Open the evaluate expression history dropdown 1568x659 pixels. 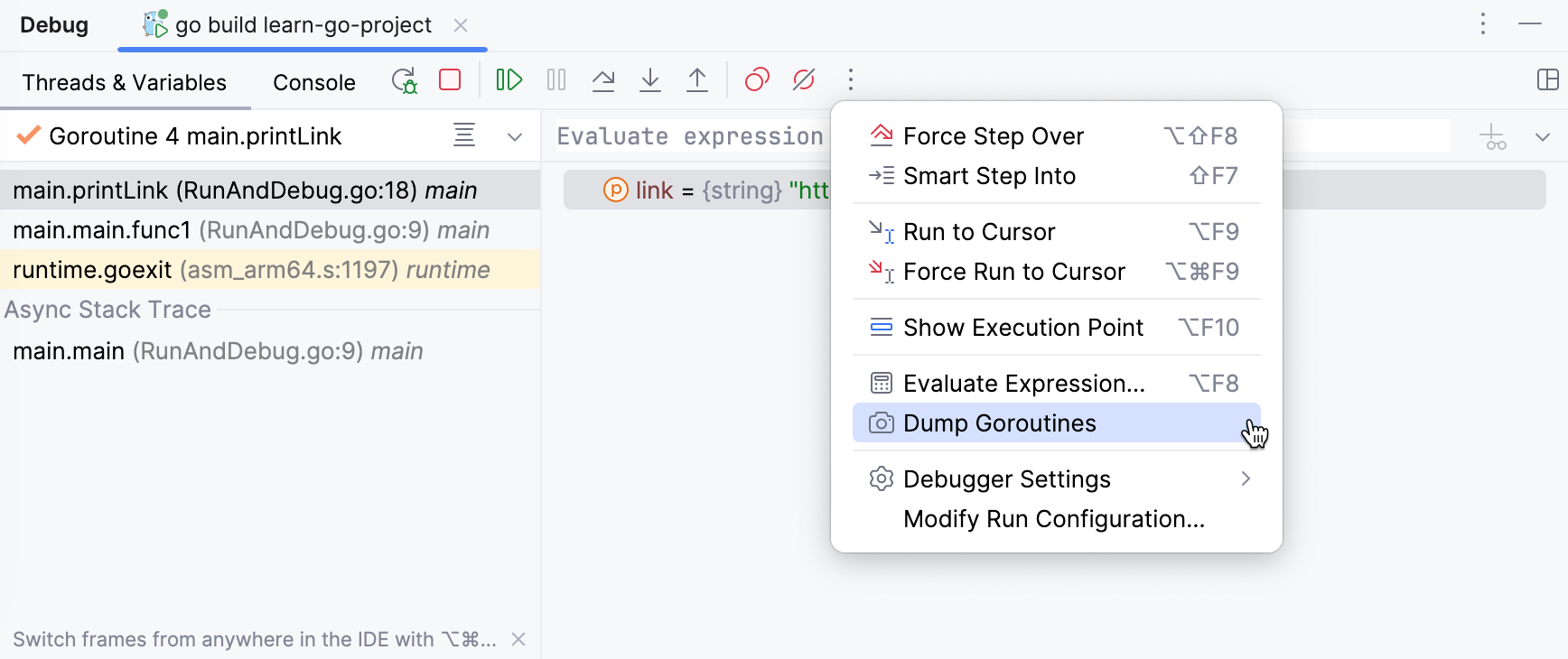coord(1543,137)
